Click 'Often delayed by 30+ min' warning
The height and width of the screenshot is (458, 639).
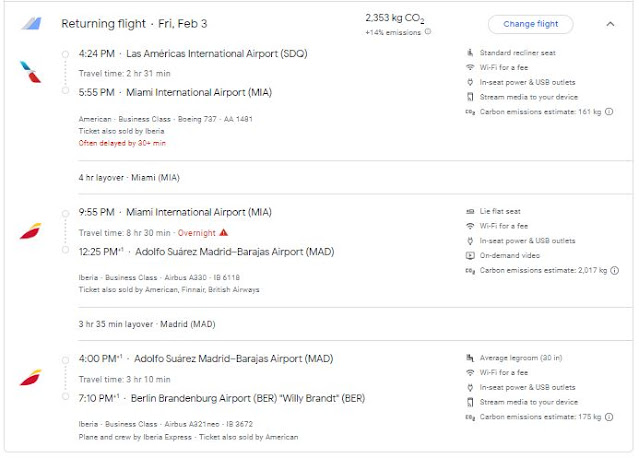(x=122, y=143)
